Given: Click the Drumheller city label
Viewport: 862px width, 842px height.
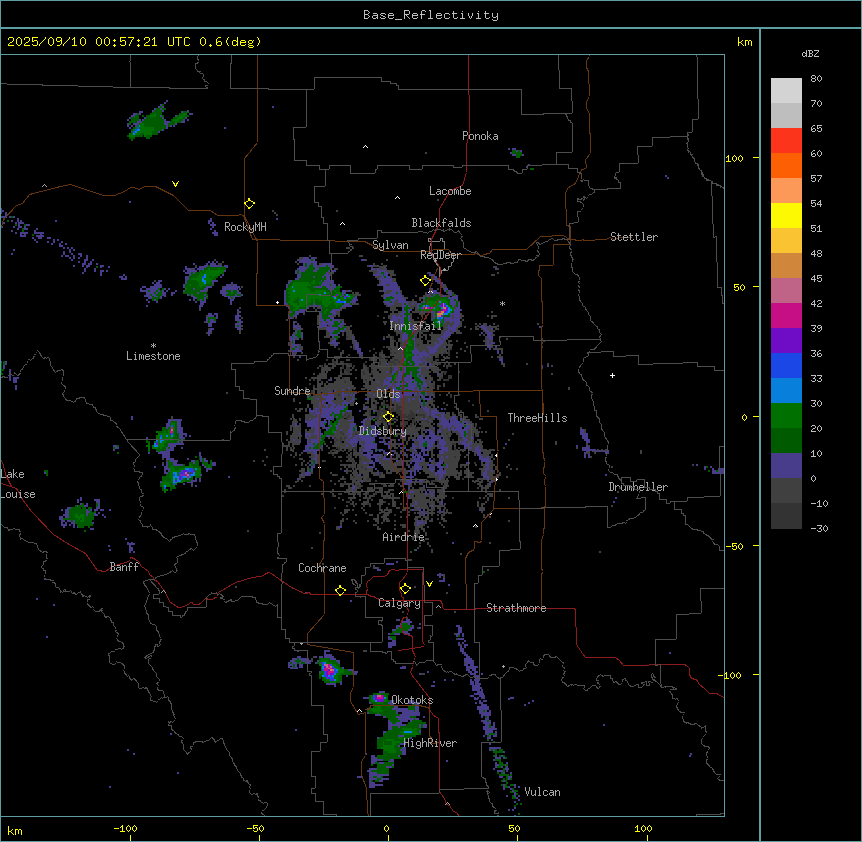Looking at the screenshot, I should tap(638, 487).
